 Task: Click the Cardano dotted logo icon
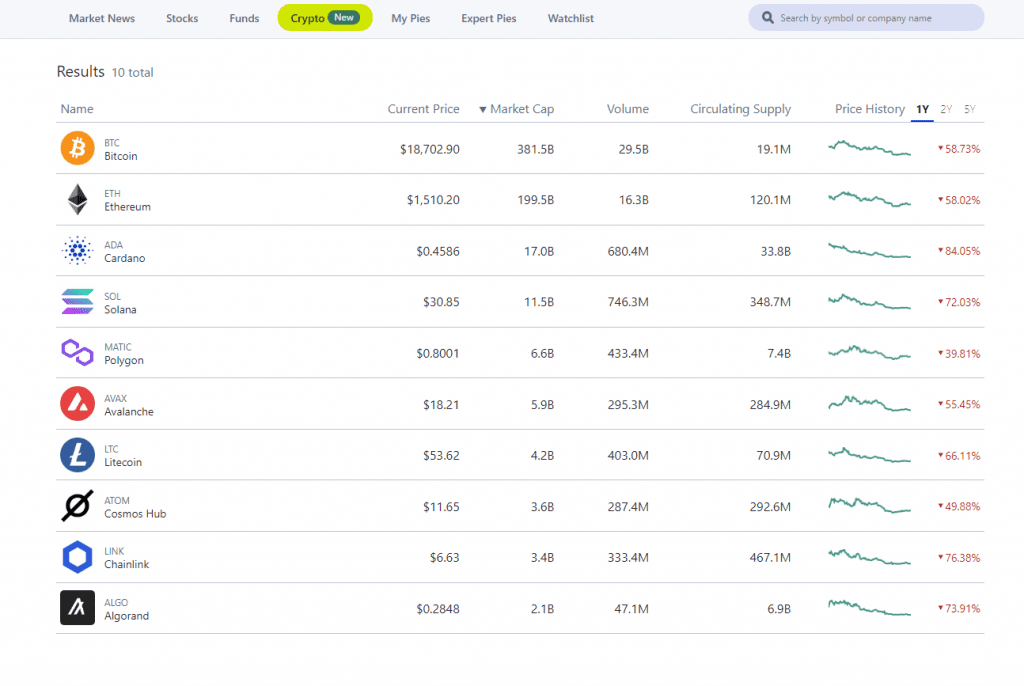[x=77, y=250]
